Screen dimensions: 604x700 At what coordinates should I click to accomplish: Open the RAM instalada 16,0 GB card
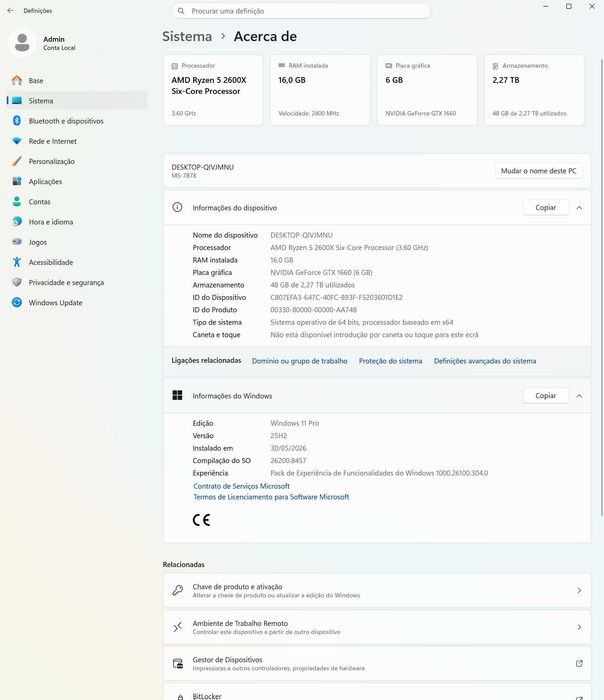coord(320,90)
